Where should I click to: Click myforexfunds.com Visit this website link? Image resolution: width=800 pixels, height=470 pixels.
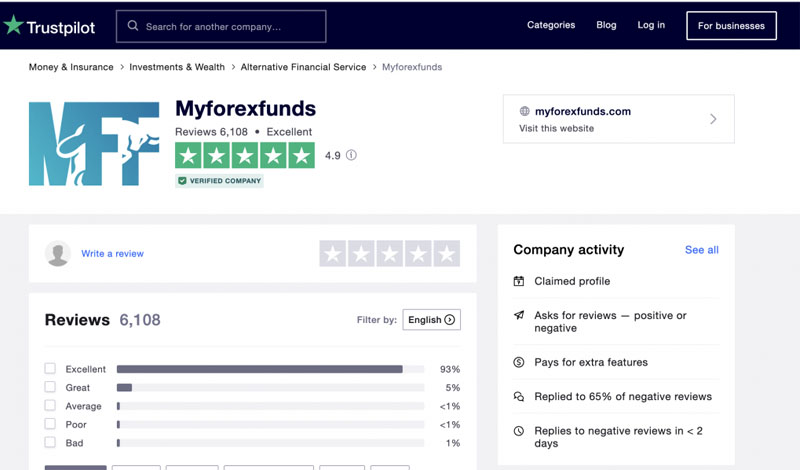618,119
